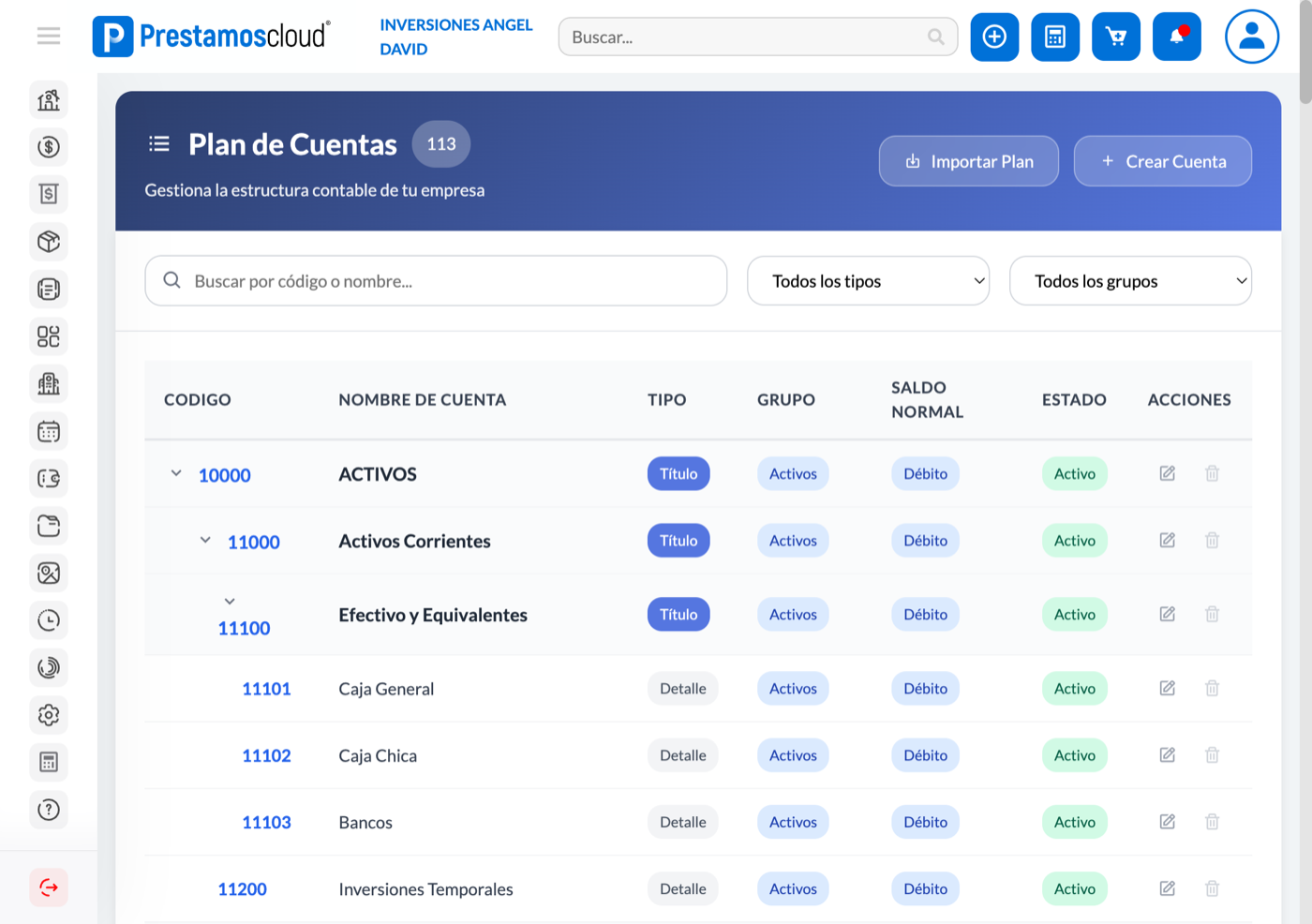
Task: Edit the Efectivo y Equivalentes account
Action: (1168, 615)
